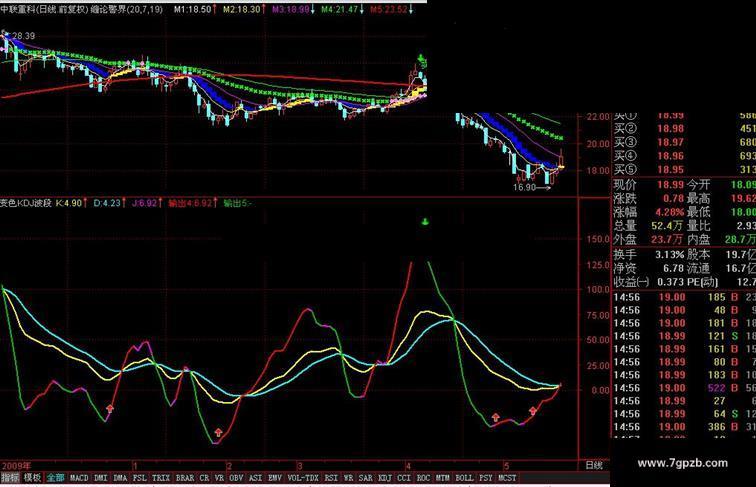Switch to the CCI indicator
The width and height of the screenshot is (756, 487).
tap(404, 478)
